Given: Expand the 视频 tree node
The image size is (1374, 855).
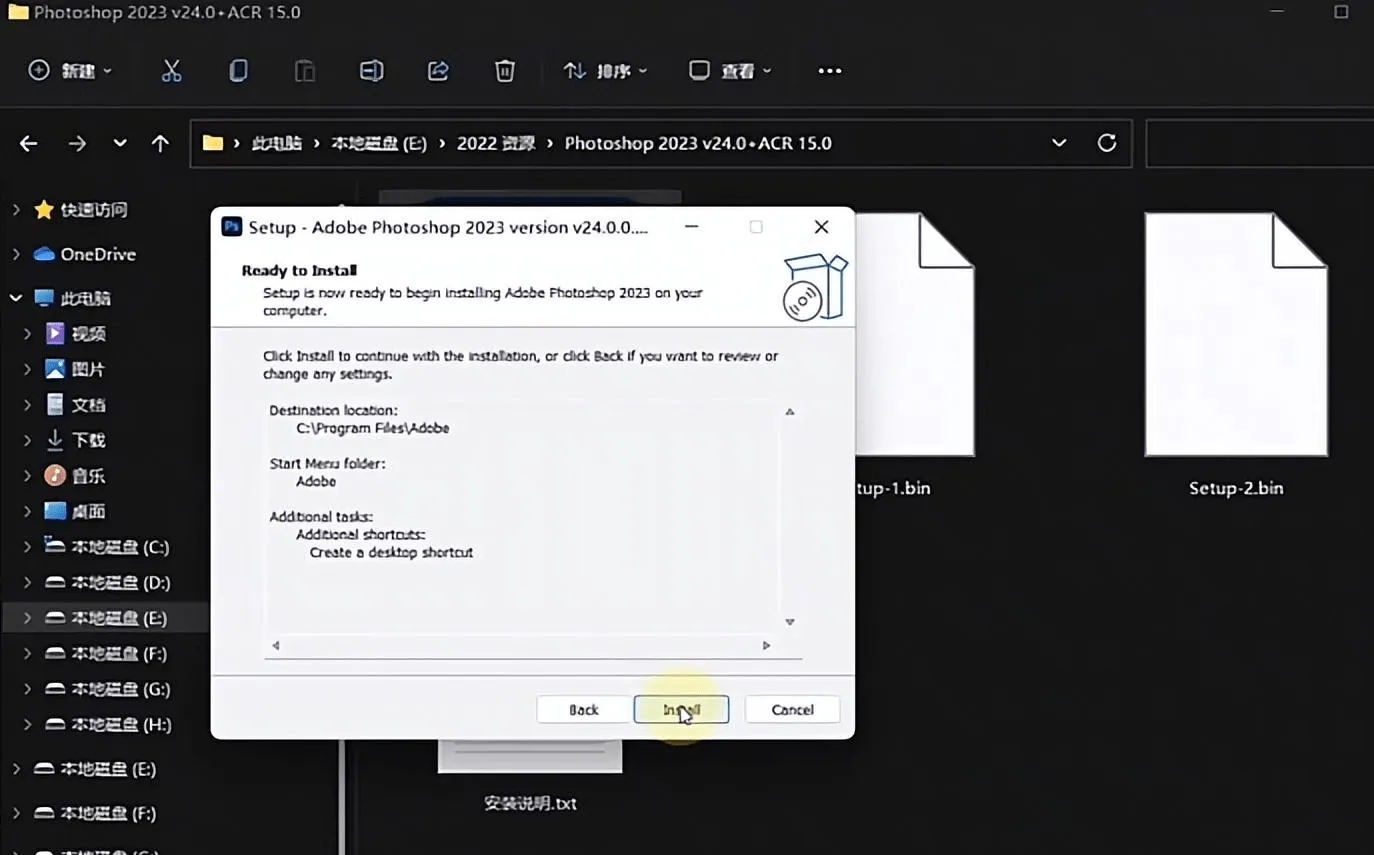Looking at the screenshot, I should tap(28, 334).
